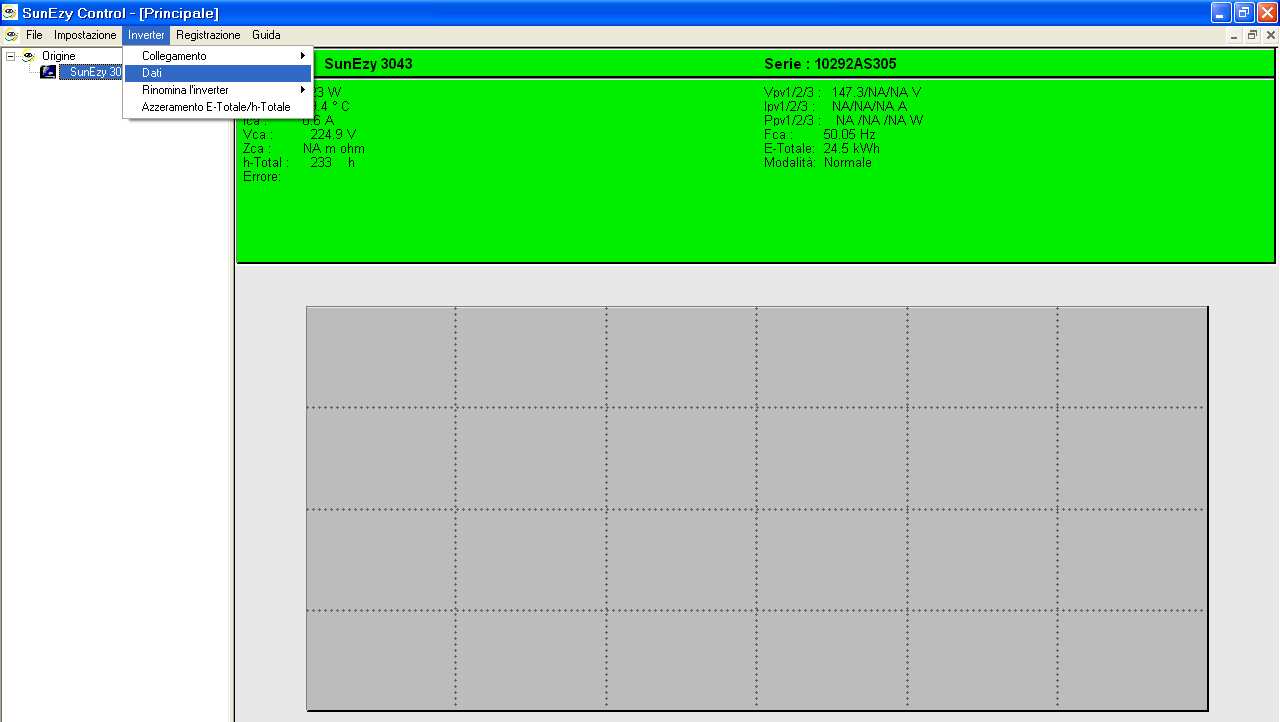Click the eye icon in menu bar
Screen dimensions: 1280x722
[x=11, y=35]
